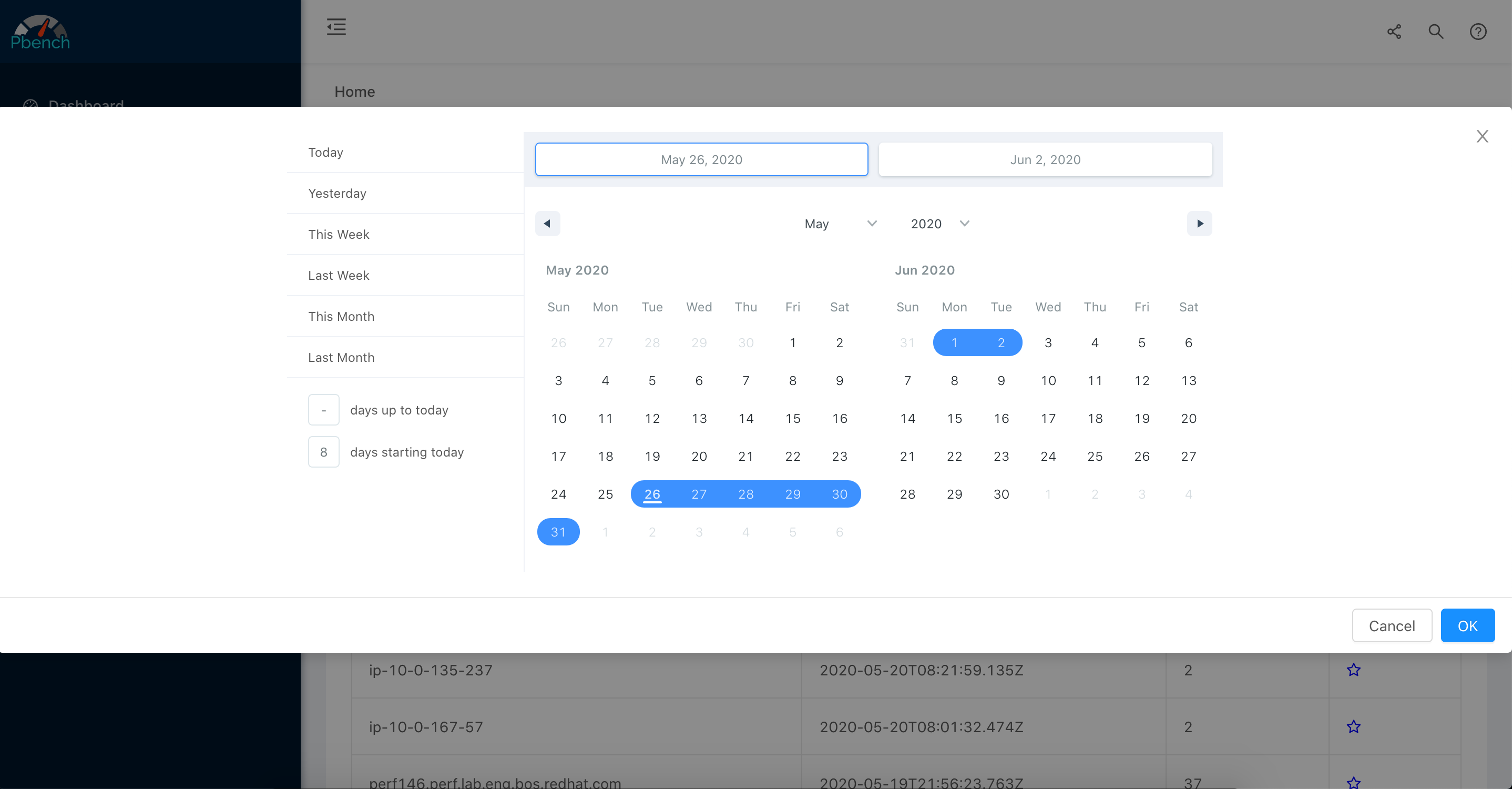The width and height of the screenshot is (1512, 789).
Task: Select May 1 in the calendar
Action: pyautogui.click(x=792, y=343)
